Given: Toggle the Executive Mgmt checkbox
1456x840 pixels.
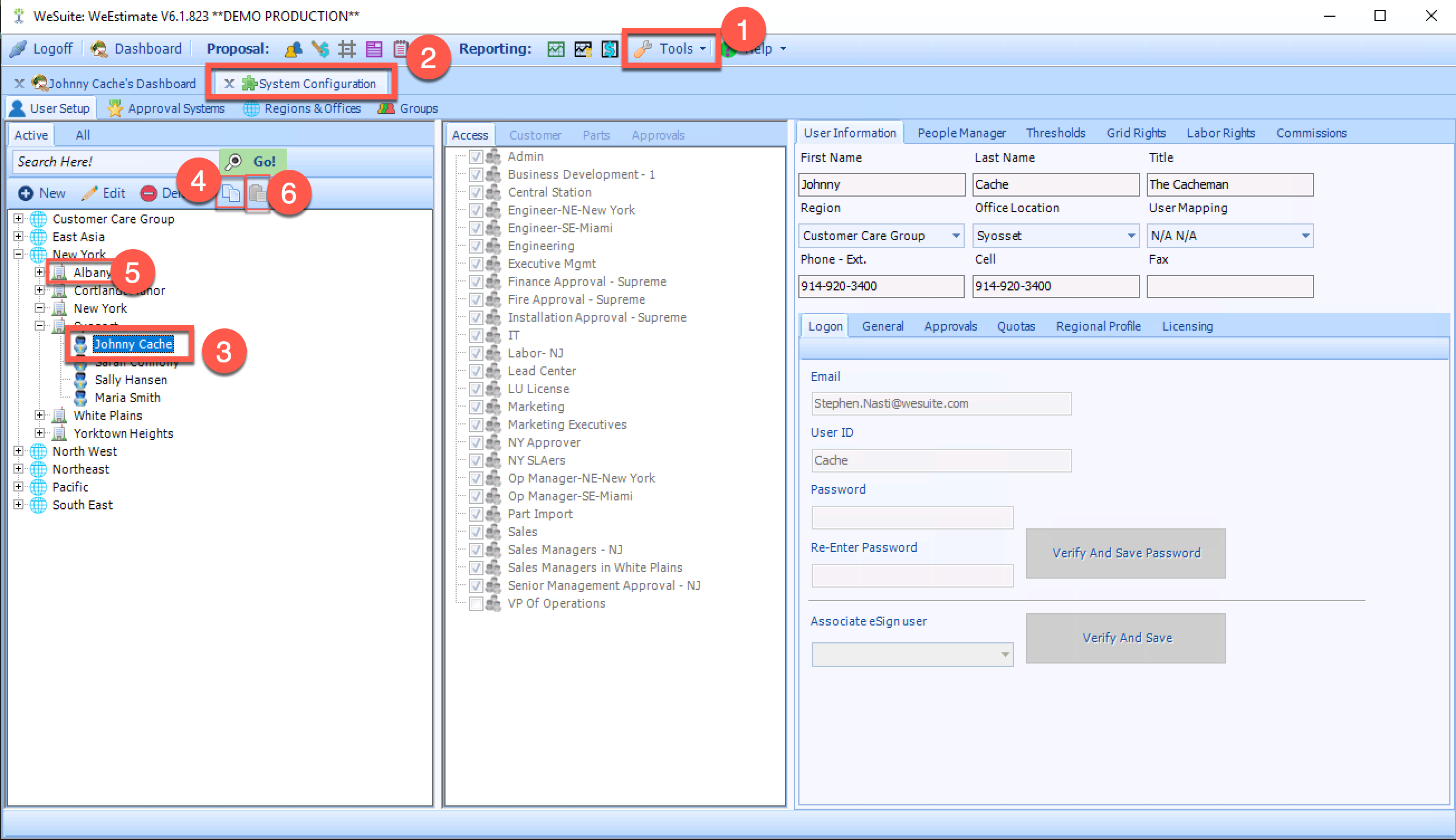Looking at the screenshot, I should (476, 264).
